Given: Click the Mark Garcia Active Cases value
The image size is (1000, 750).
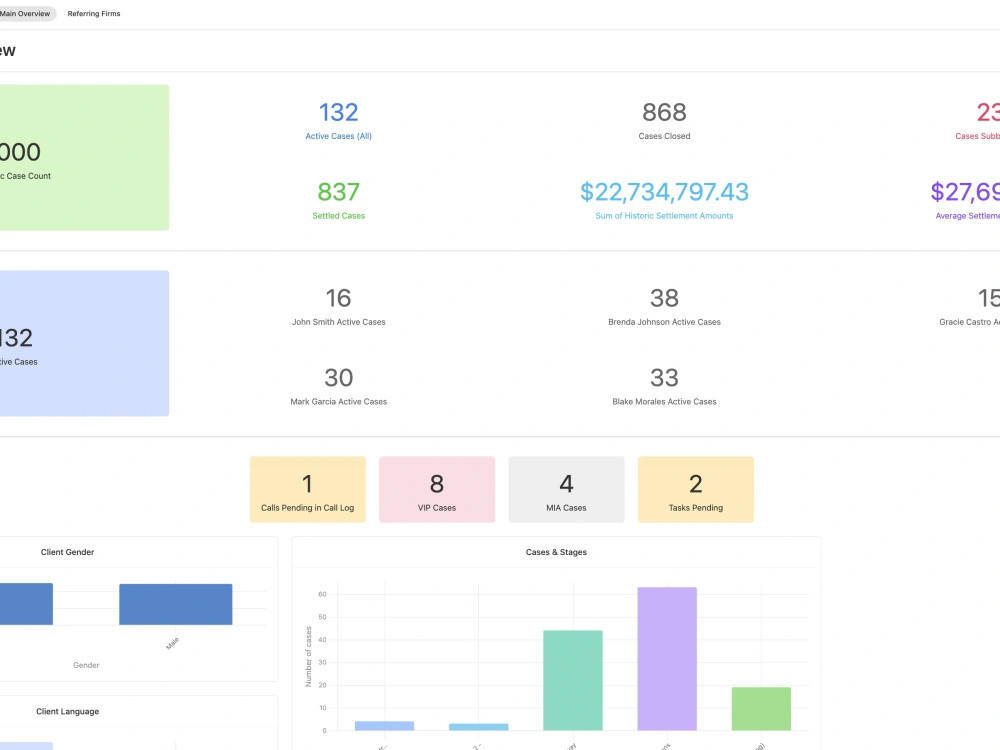Looking at the screenshot, I should (x=338, y=386).
